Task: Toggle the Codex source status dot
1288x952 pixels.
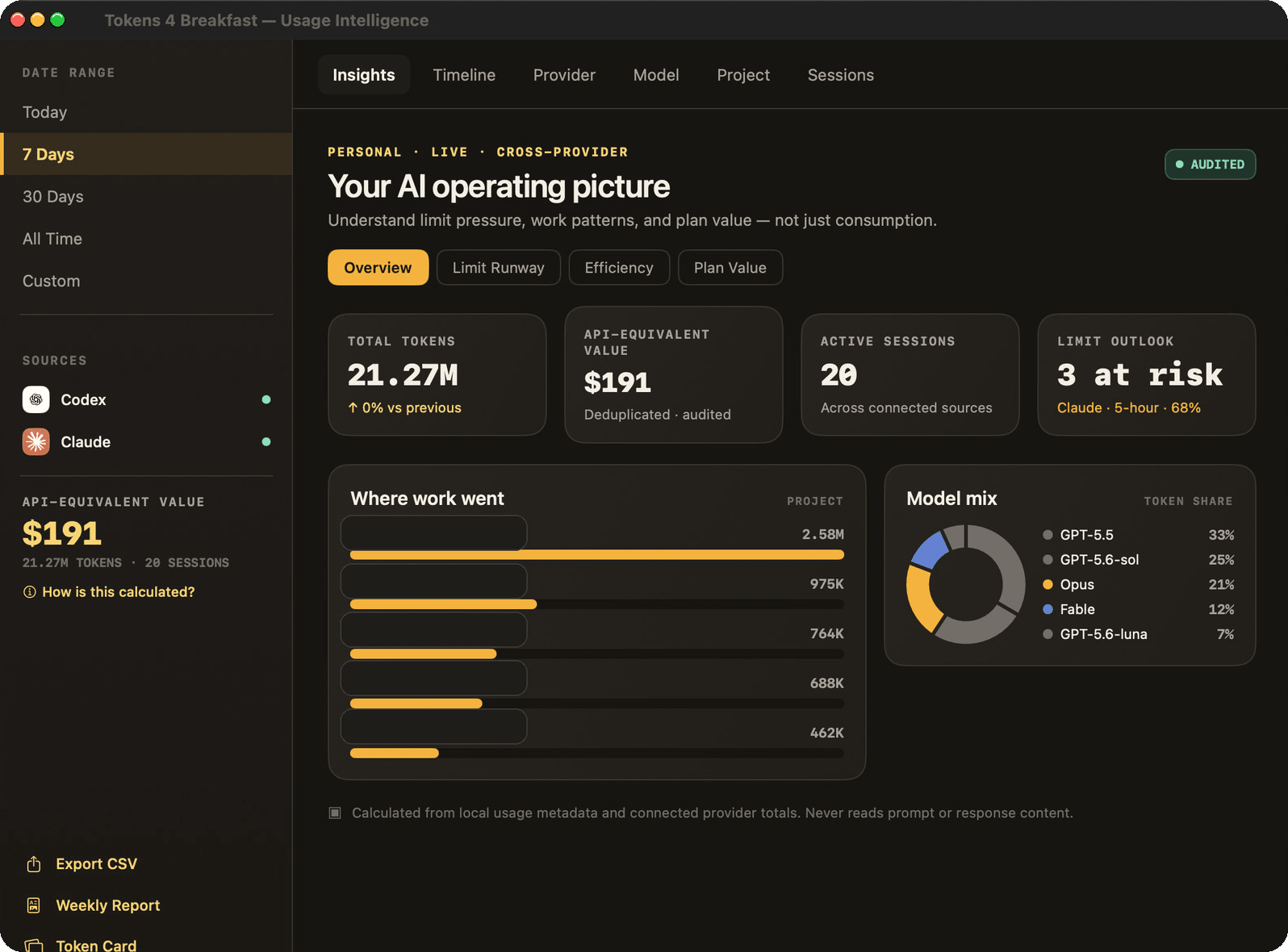Action: (x=266, y=399)
